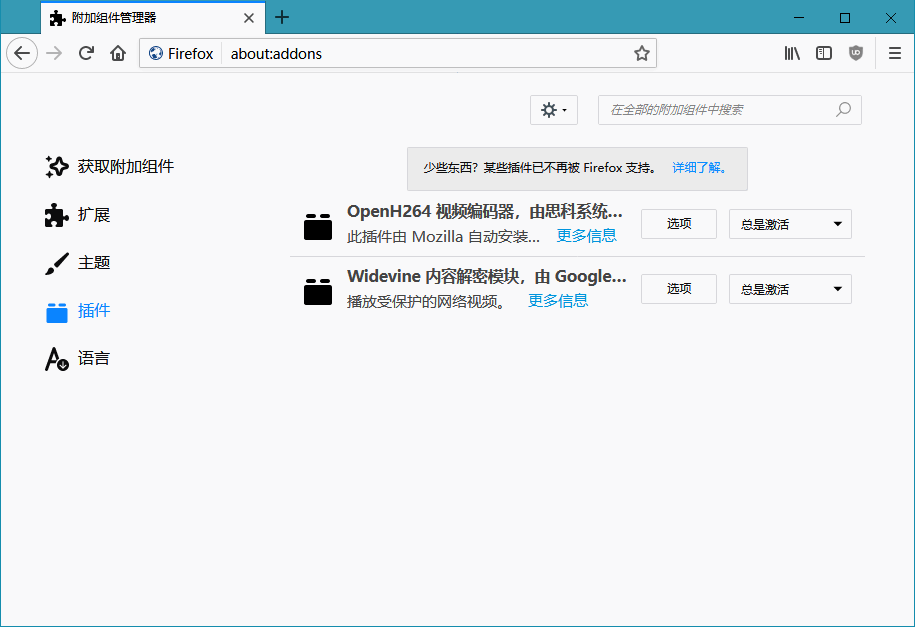Open a new browser tab

click(282, 17)
